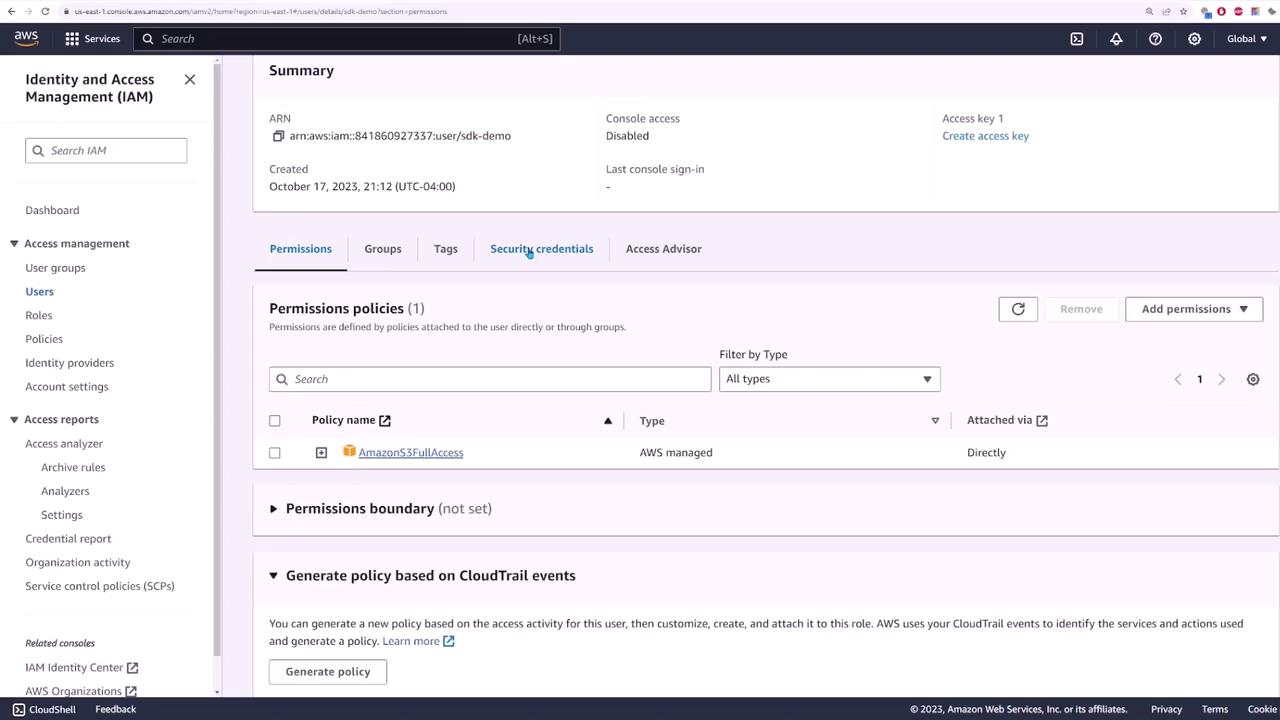Open the console settings gear in header
Viewport: 1280px width, 720px height.
tap(1194, 39)
